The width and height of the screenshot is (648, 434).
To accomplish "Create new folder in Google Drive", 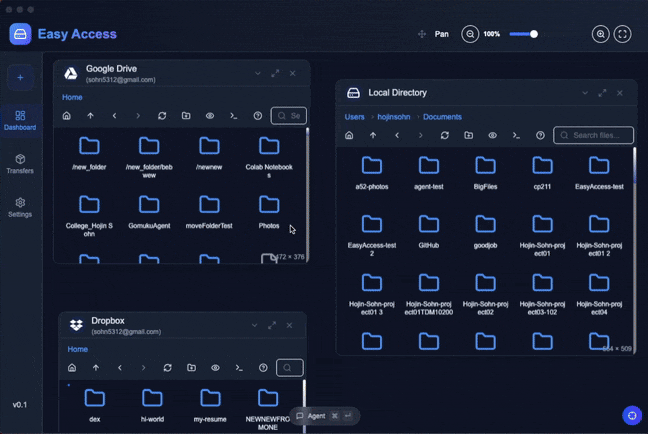I will (x=186, y=116).
